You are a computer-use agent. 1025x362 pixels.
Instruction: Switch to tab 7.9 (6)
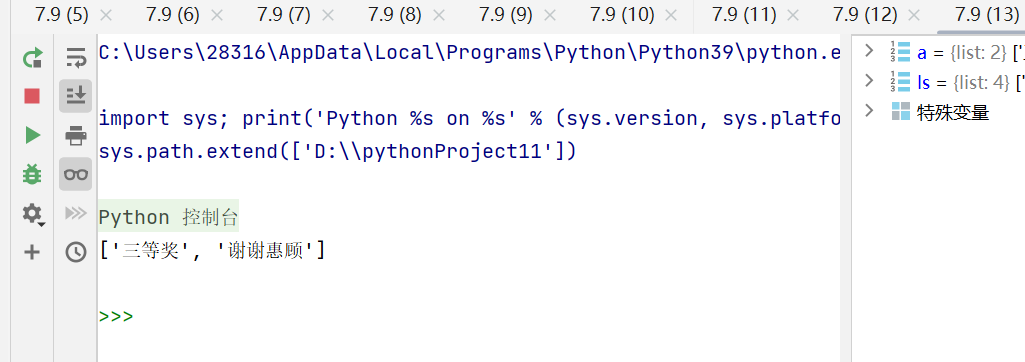[173, 14]
